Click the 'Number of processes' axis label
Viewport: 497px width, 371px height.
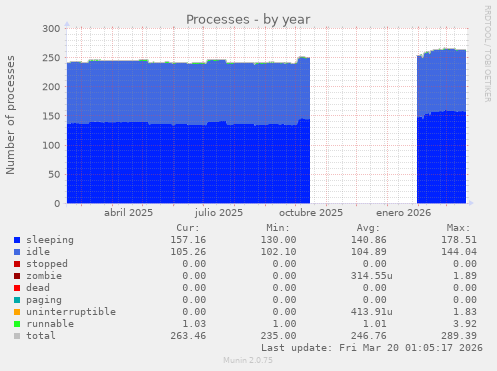tap(10, 115)
